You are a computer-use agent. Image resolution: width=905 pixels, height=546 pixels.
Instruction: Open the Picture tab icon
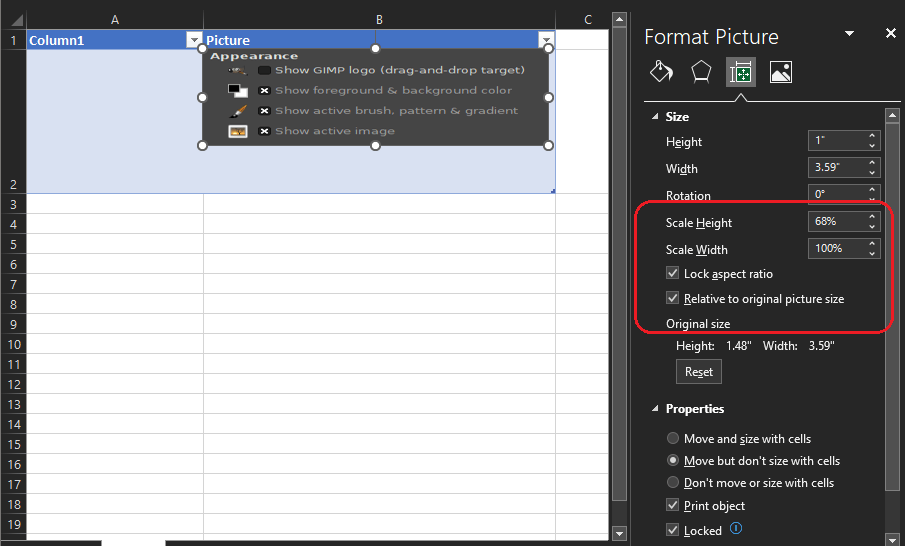(x=780, y=72)
